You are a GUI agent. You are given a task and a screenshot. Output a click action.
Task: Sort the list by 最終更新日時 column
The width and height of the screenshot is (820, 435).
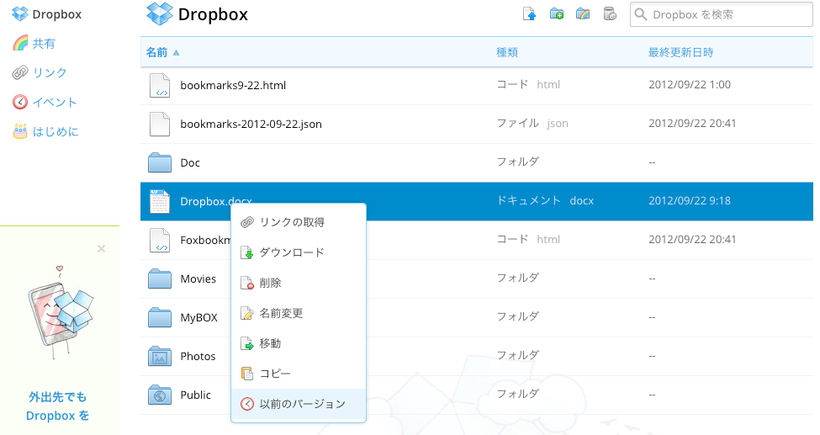pos(680,52)
